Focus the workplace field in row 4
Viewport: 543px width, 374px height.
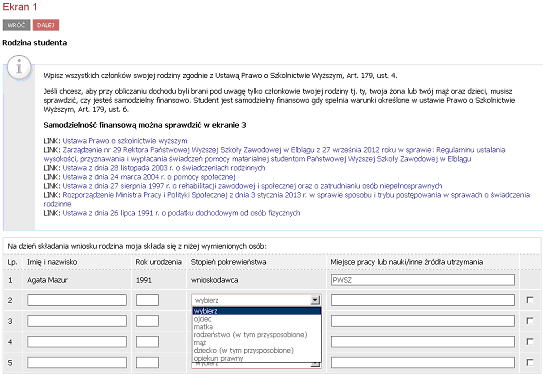(422, 342)
